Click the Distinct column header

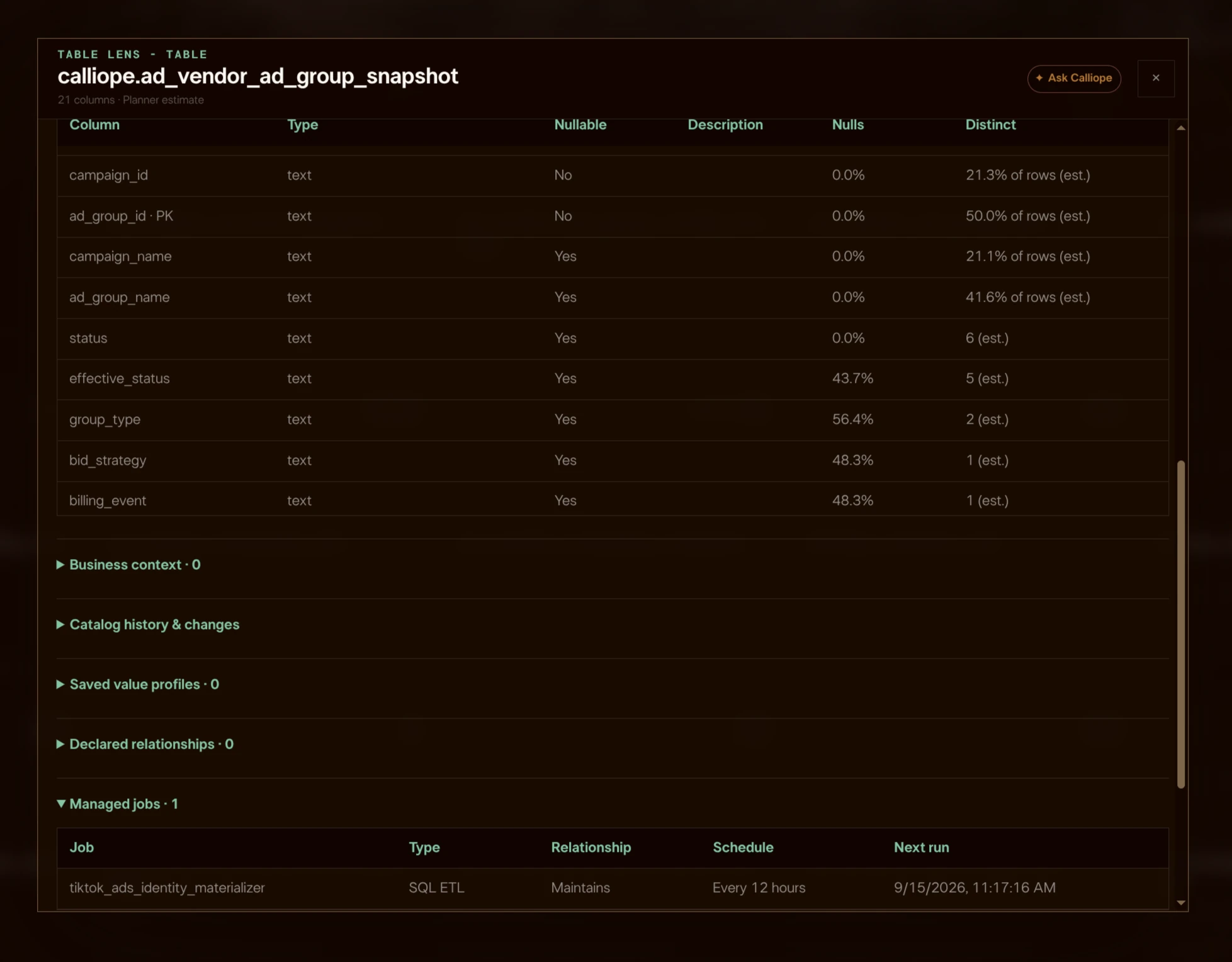(990, 125)
